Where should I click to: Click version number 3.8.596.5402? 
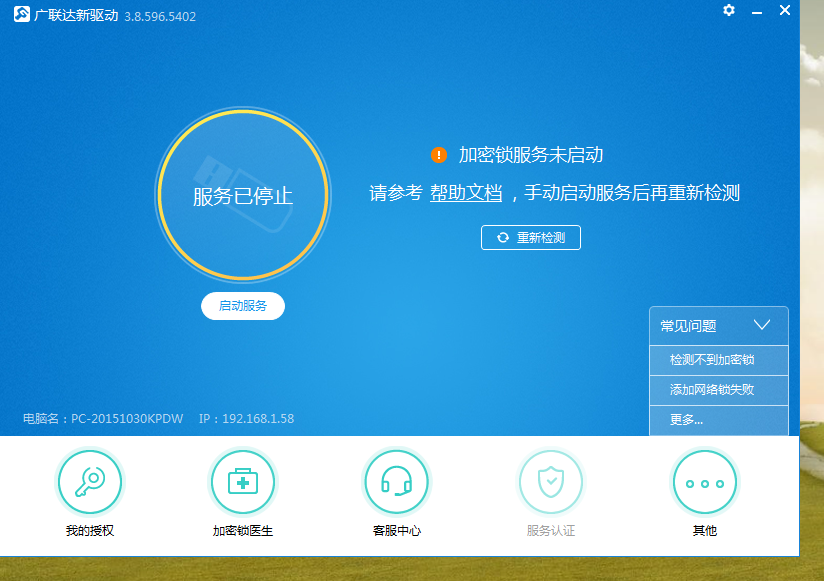(x=160, y=17)
